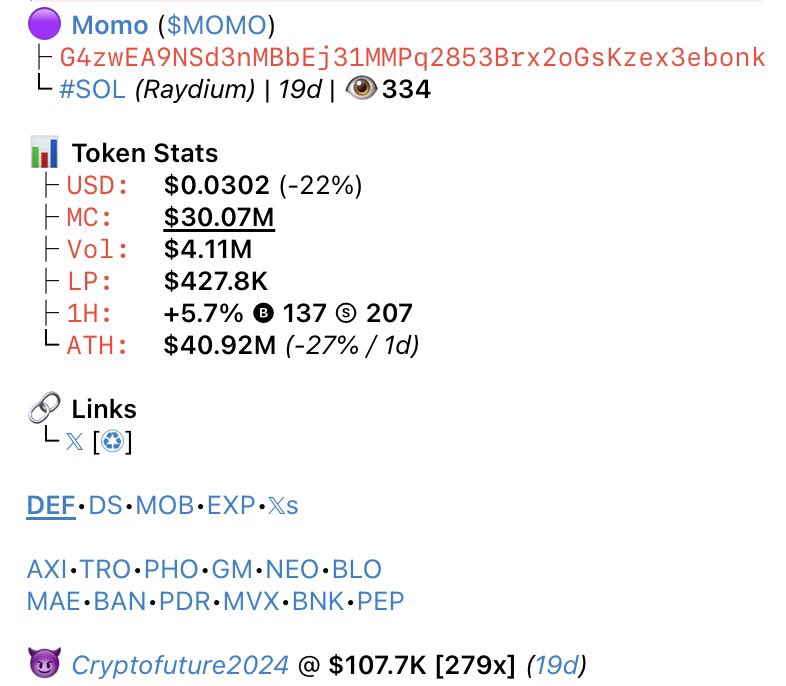Image resolution: width=786 pixels, height=686 pixels.
Task: Open the MOB link
Action: (165, 506)
